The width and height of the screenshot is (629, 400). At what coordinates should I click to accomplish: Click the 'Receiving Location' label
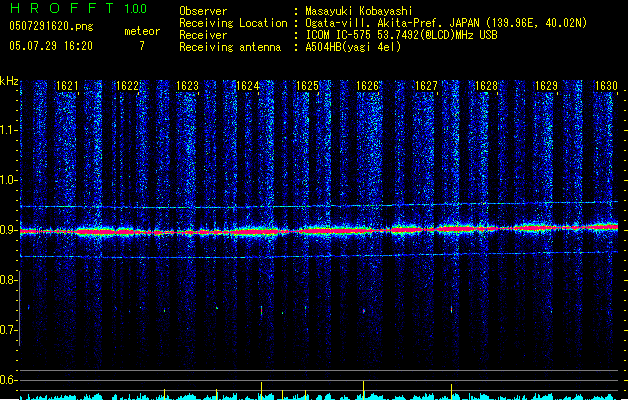(233, 23)
